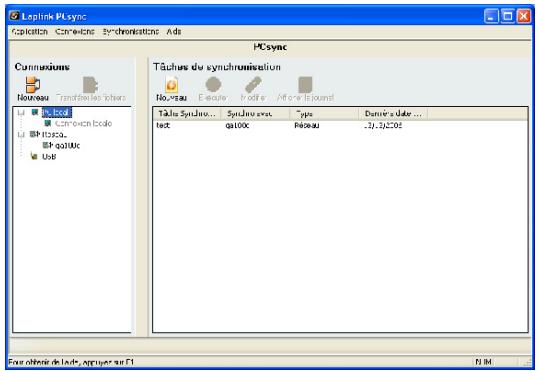Sort by Synchro avec column header

click(255, 114)
